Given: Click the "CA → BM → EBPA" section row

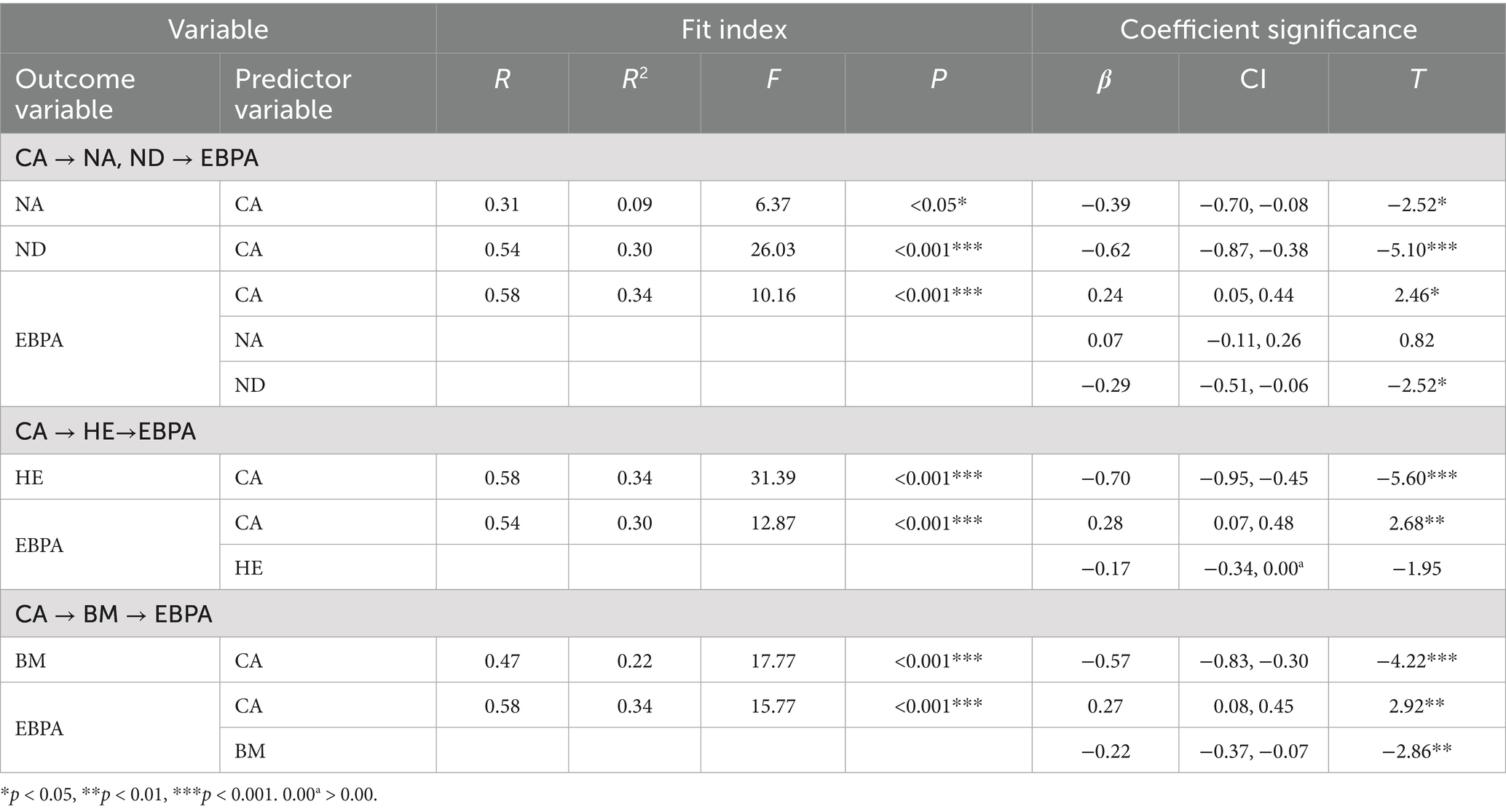Looking at the screenshot, I should coord(114,614).
